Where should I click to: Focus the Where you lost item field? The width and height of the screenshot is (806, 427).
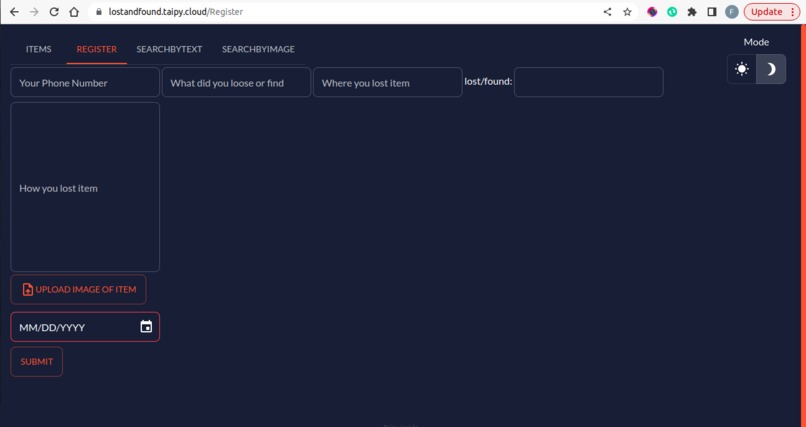(x=388, y=82)
